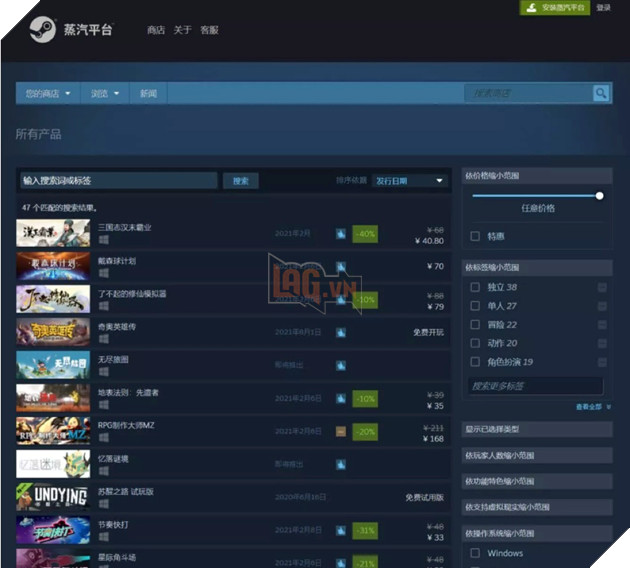Check the 动作 20 tag filter
The image size is (630, 568).
[475, 343]
